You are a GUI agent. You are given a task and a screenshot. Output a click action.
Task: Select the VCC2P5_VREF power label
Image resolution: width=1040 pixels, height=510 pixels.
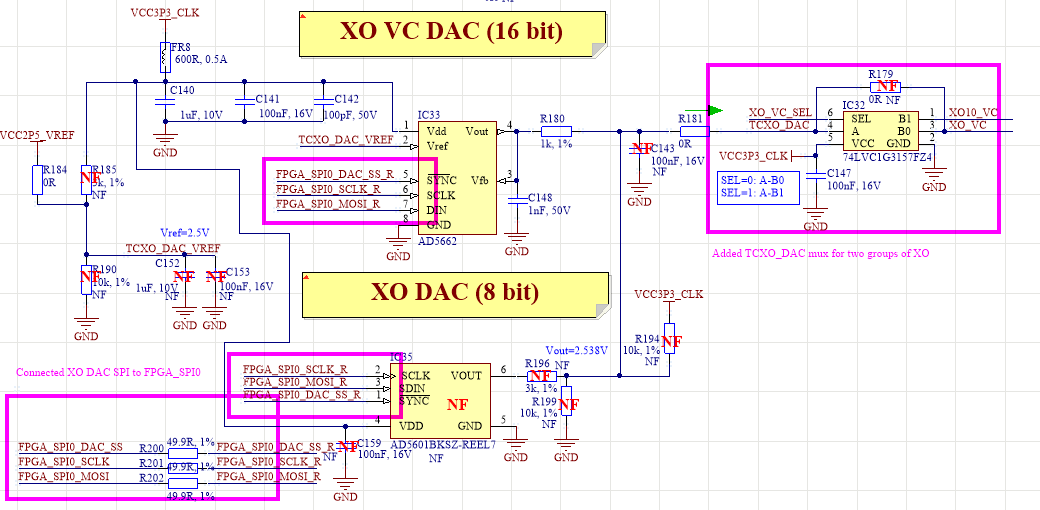[38, 134]
